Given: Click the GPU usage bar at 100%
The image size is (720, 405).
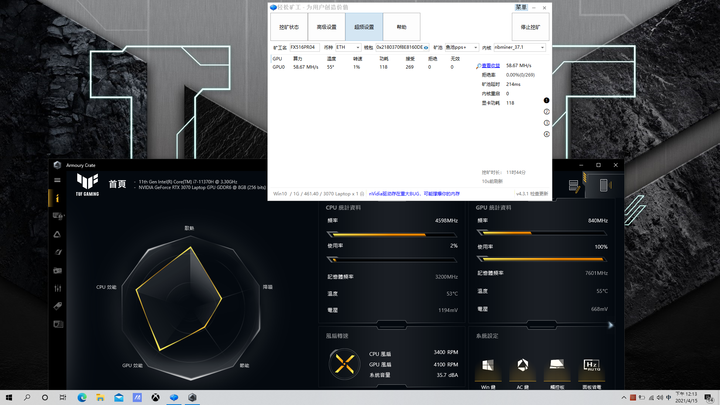Looking at the screenshot, I should [542, 259].
